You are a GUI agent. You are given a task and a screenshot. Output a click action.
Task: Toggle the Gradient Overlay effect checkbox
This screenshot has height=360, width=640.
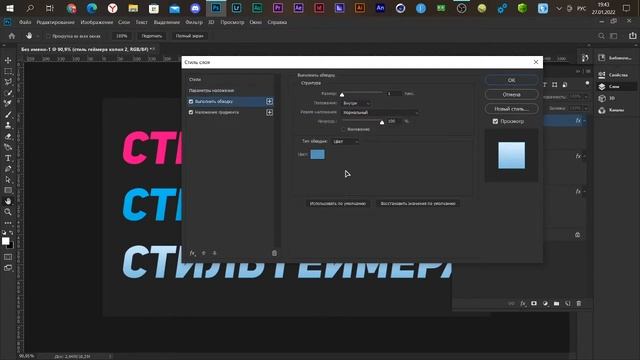pos(191,112)
